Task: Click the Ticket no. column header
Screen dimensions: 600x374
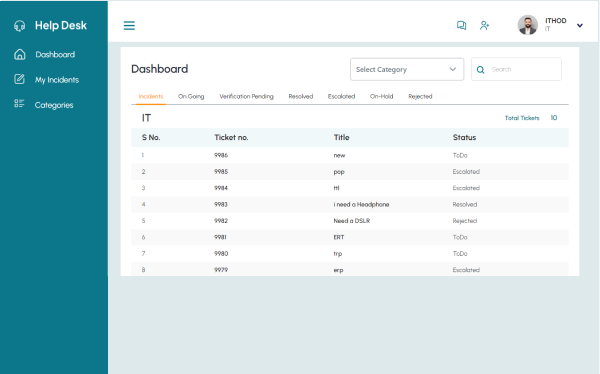Action: tap(231, 137)
